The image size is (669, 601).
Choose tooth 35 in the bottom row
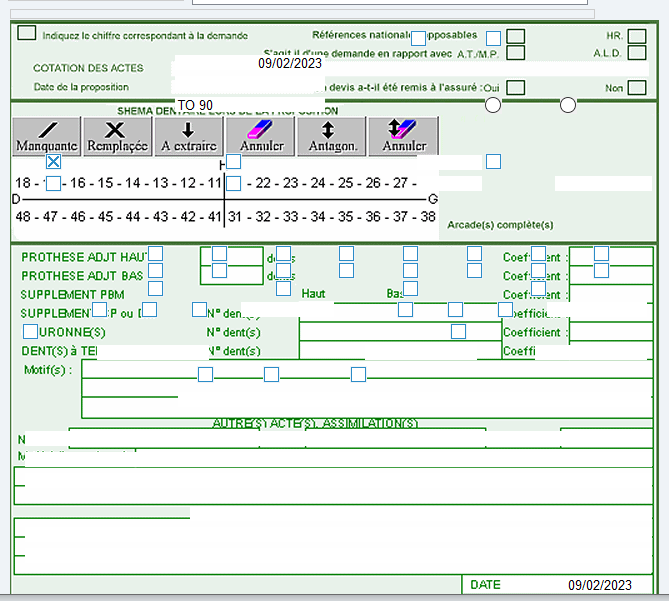click(346, 217)
